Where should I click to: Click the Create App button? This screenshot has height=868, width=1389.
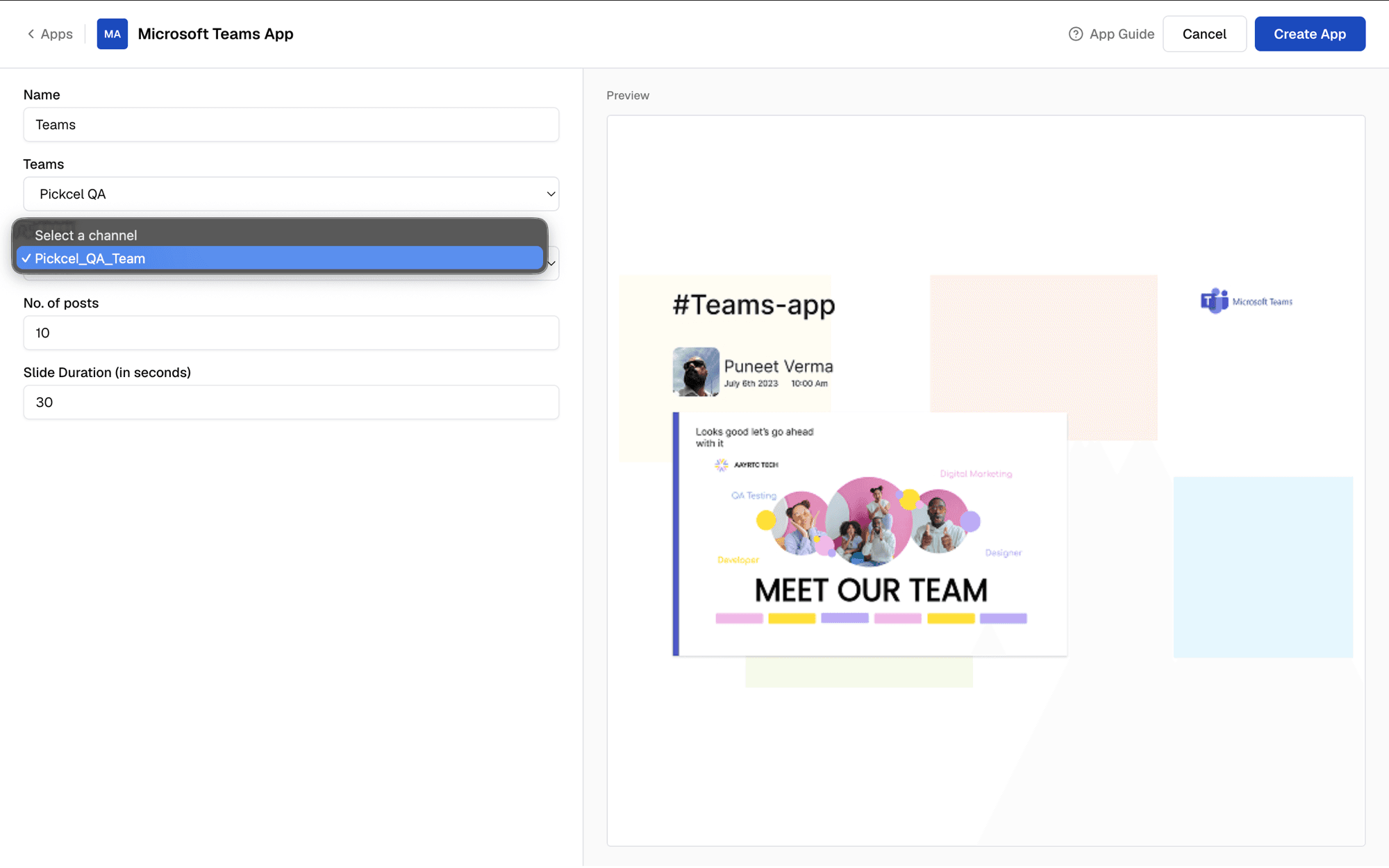pyautogui.click(x=1310, y=34)
